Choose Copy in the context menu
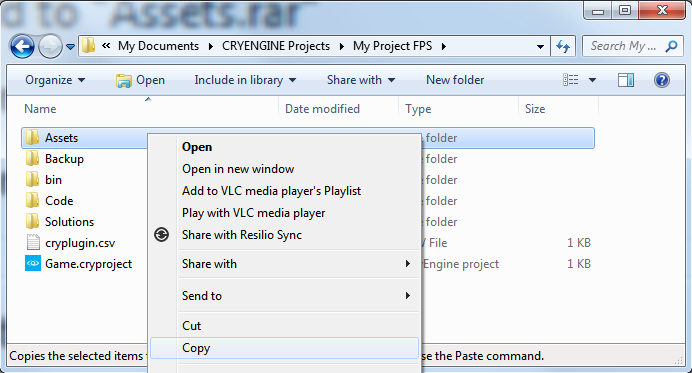Image resolution: width=692 pixels, height=373 pixels. (x=285, y=348)
